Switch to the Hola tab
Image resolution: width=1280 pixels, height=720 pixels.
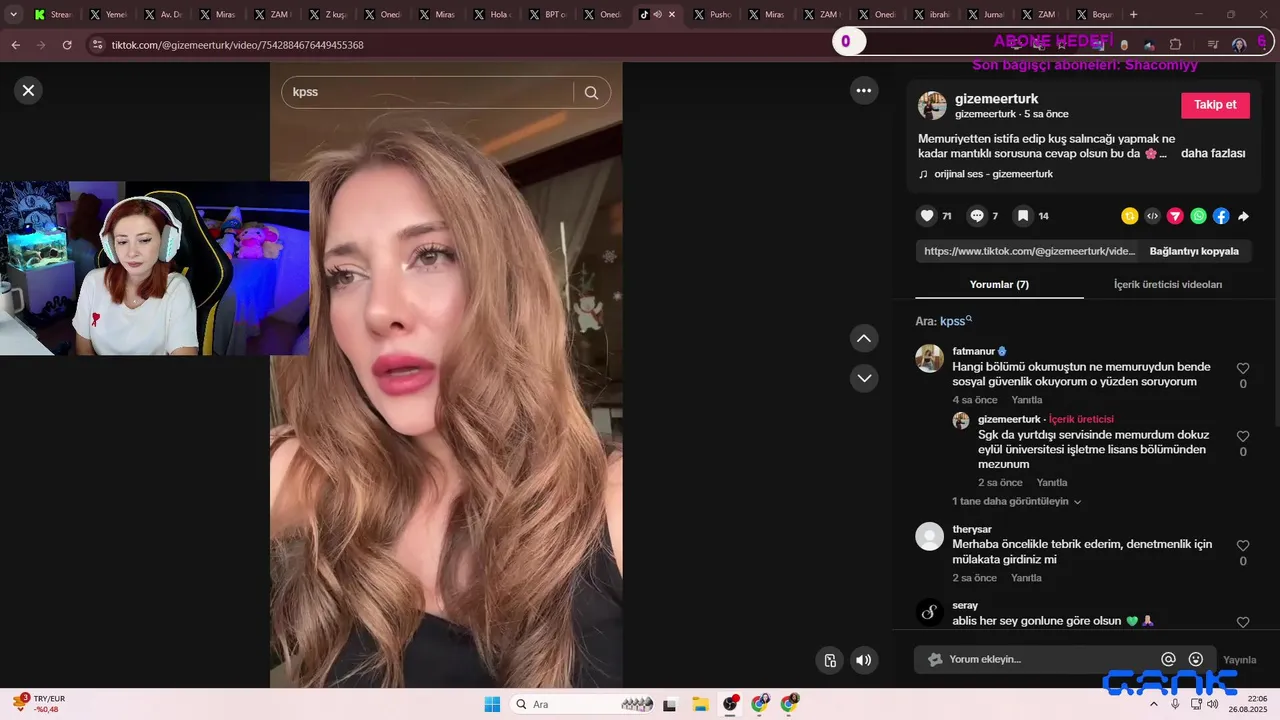pyautogui.click(x=492, y=15)
